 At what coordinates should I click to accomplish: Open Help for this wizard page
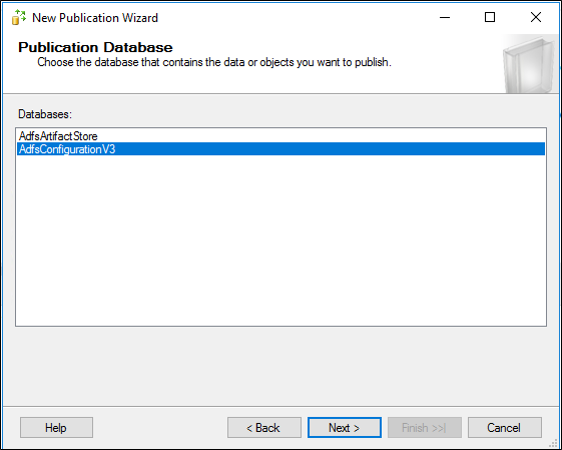click(x=56, y=427)
